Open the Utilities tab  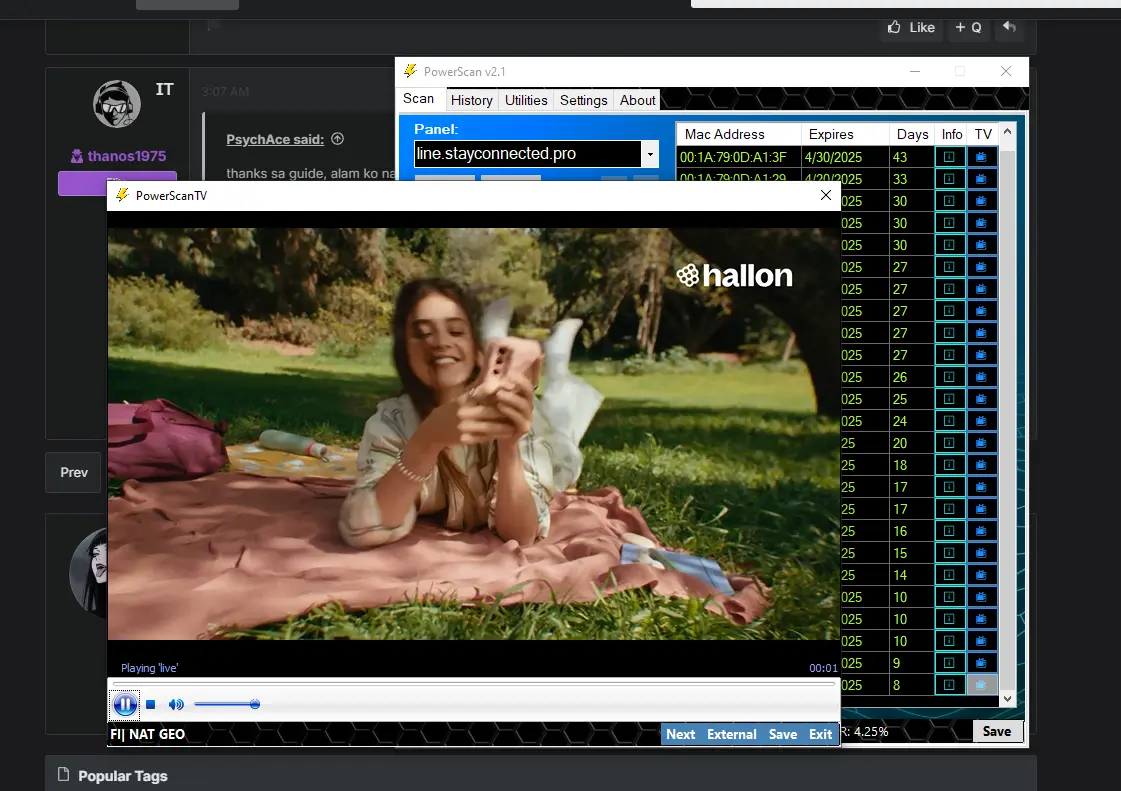tap(526, 100)
